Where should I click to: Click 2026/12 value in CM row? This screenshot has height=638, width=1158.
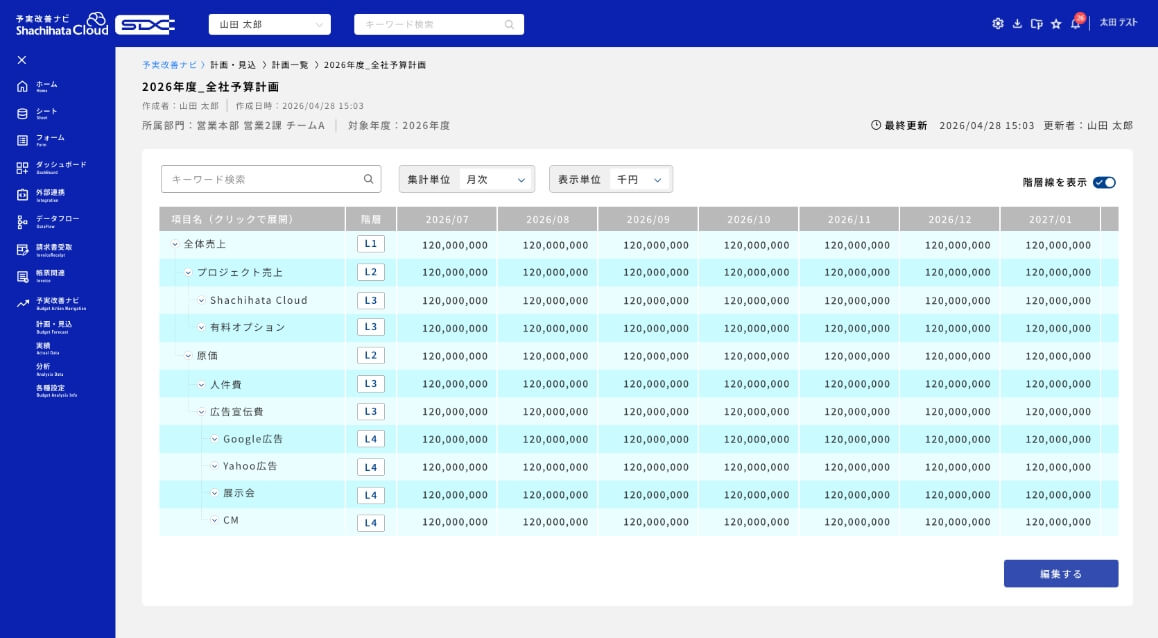957,522
